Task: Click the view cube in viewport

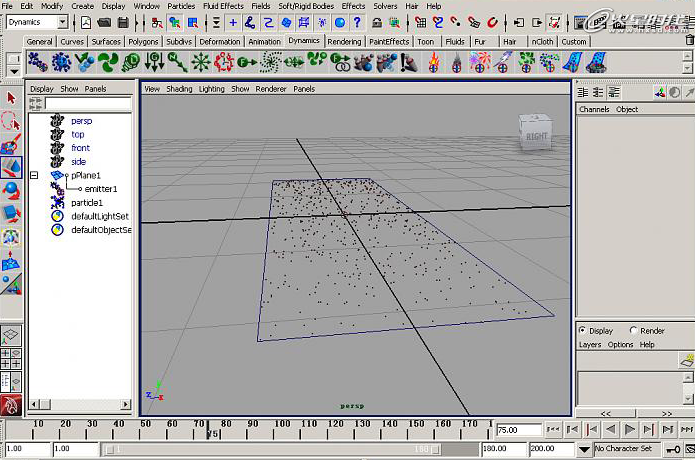Action: 534,132
